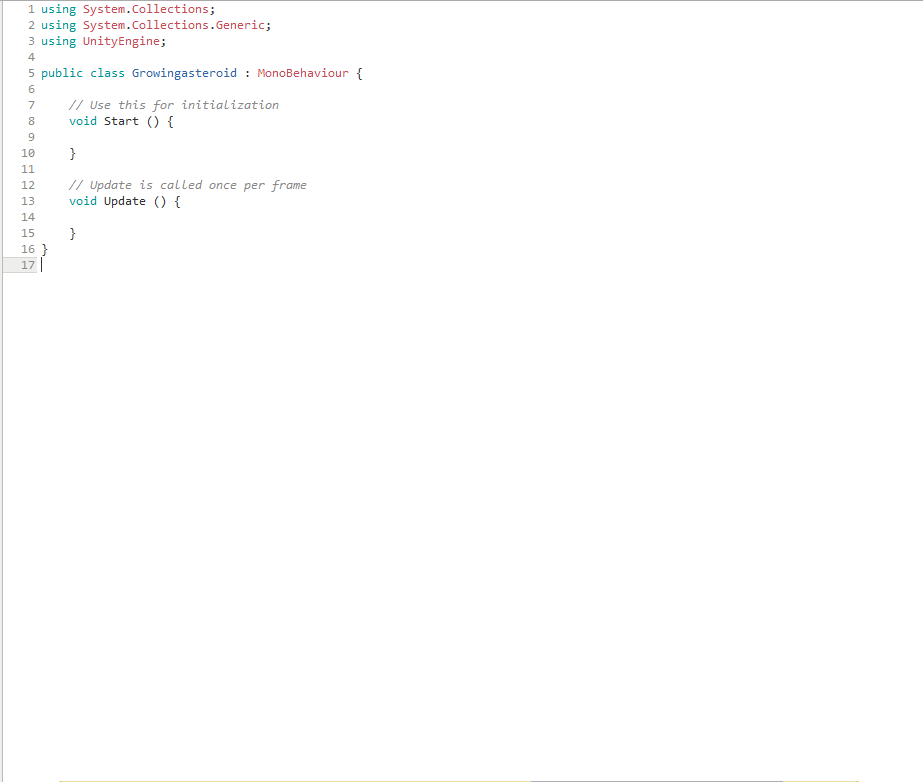
Task: Place cursor on the Start method name
Action: (121, 120)
